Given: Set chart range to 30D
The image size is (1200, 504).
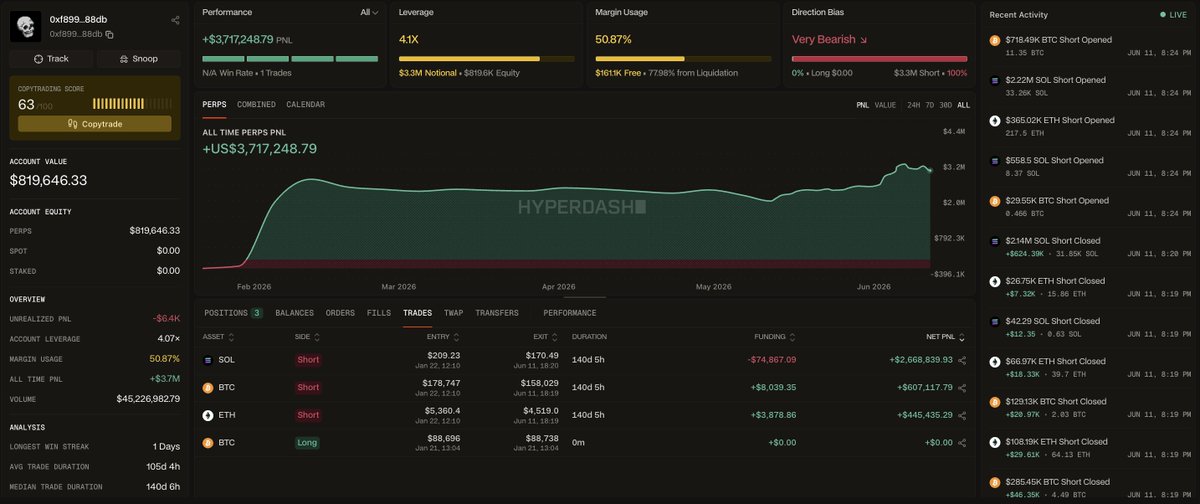Looking at the screenshot, I should pos(946,105).
